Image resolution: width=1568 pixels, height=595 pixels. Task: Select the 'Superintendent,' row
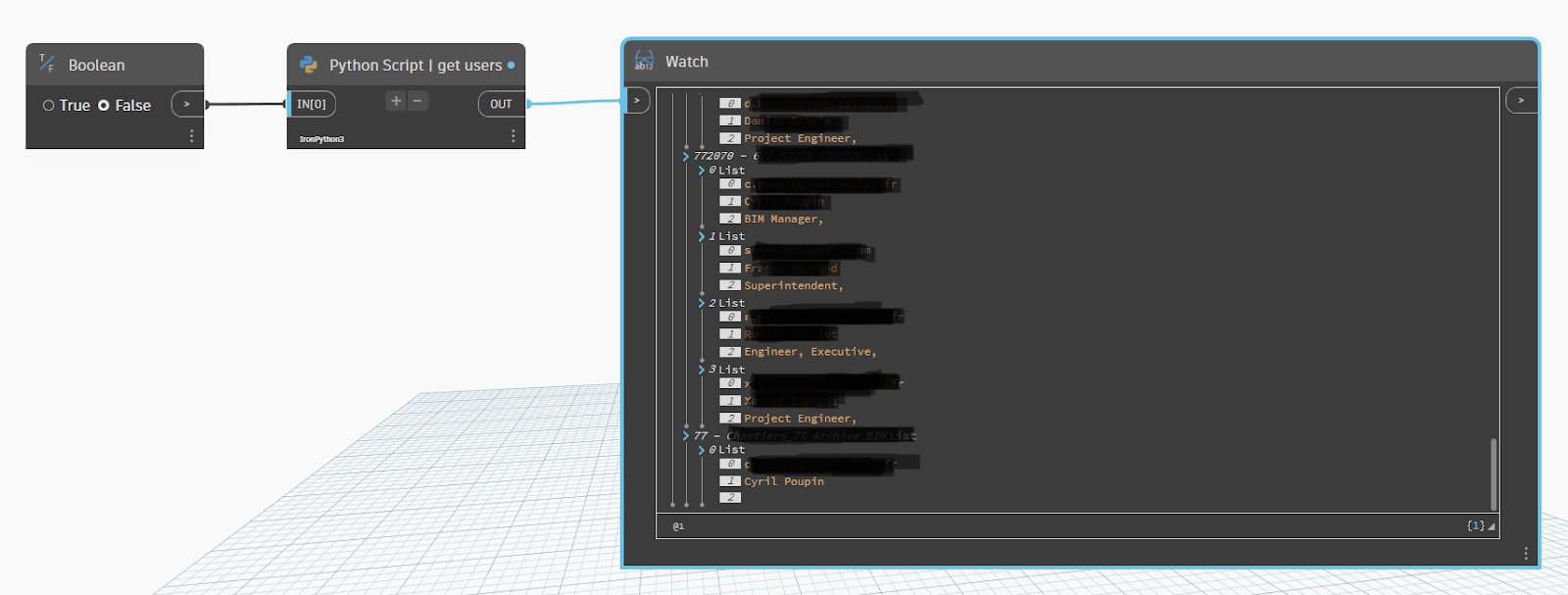(793, 285)
